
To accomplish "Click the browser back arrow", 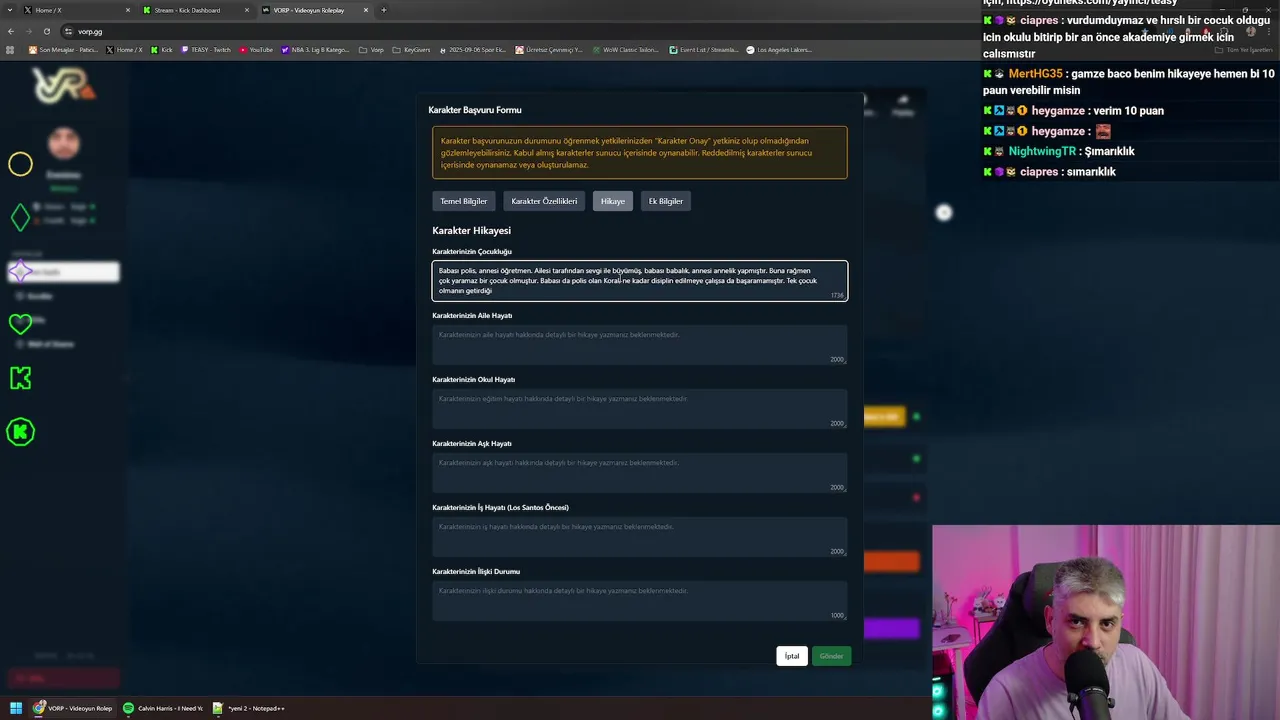I will tap(12, 31).
